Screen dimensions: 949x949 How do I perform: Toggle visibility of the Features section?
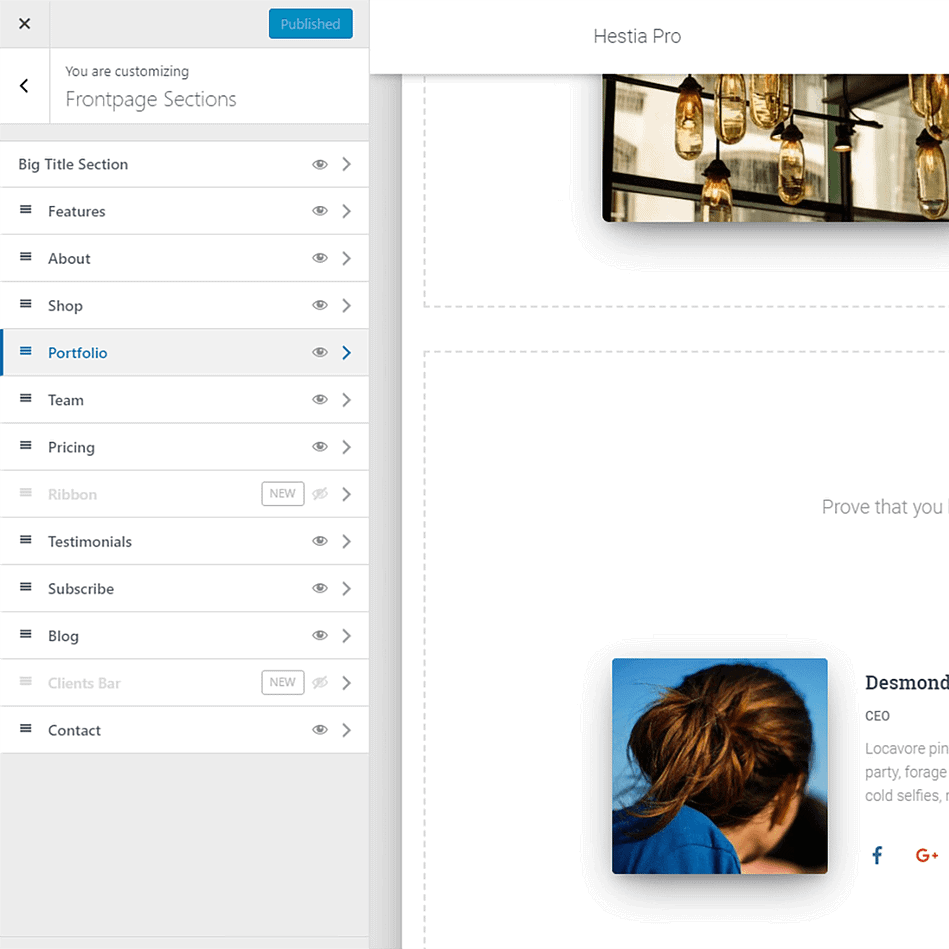[320, 211]
